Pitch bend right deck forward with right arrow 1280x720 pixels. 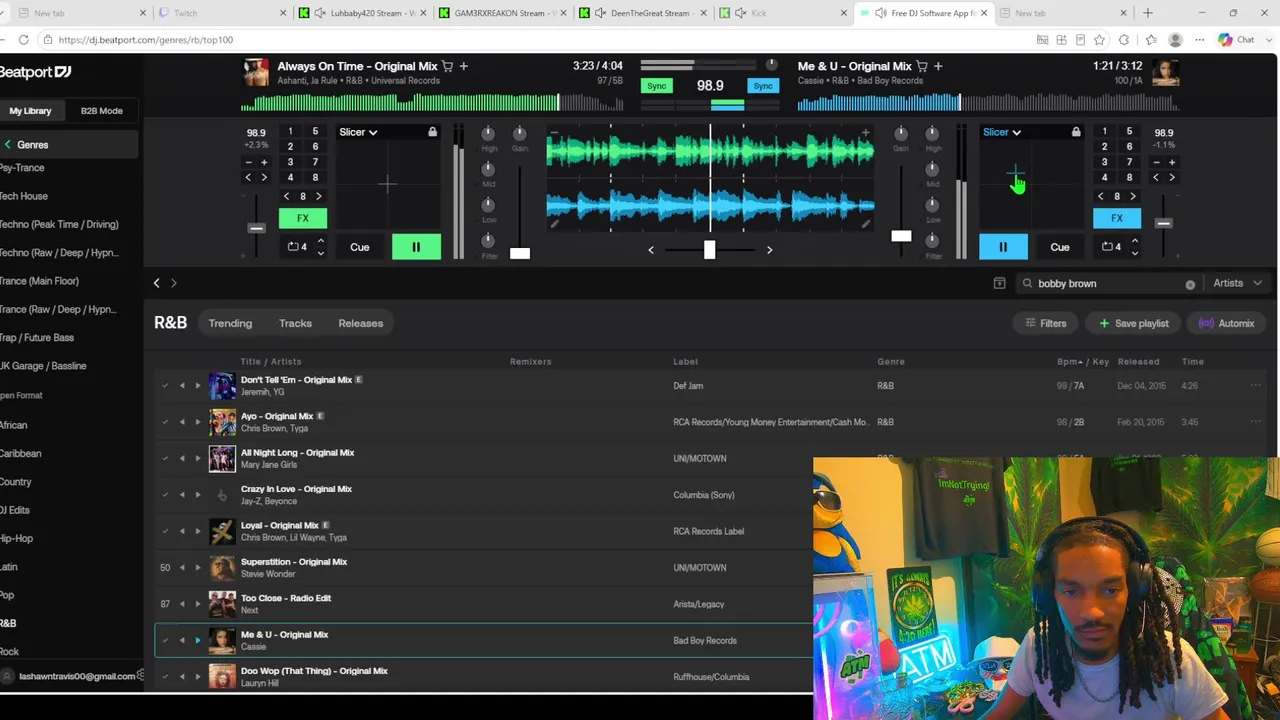coord(1172,178)
